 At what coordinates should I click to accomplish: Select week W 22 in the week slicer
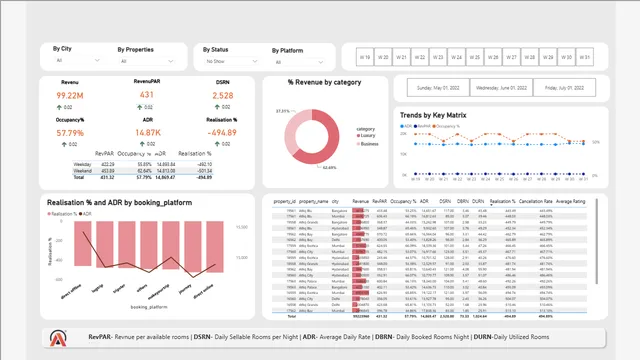(420, 57)
